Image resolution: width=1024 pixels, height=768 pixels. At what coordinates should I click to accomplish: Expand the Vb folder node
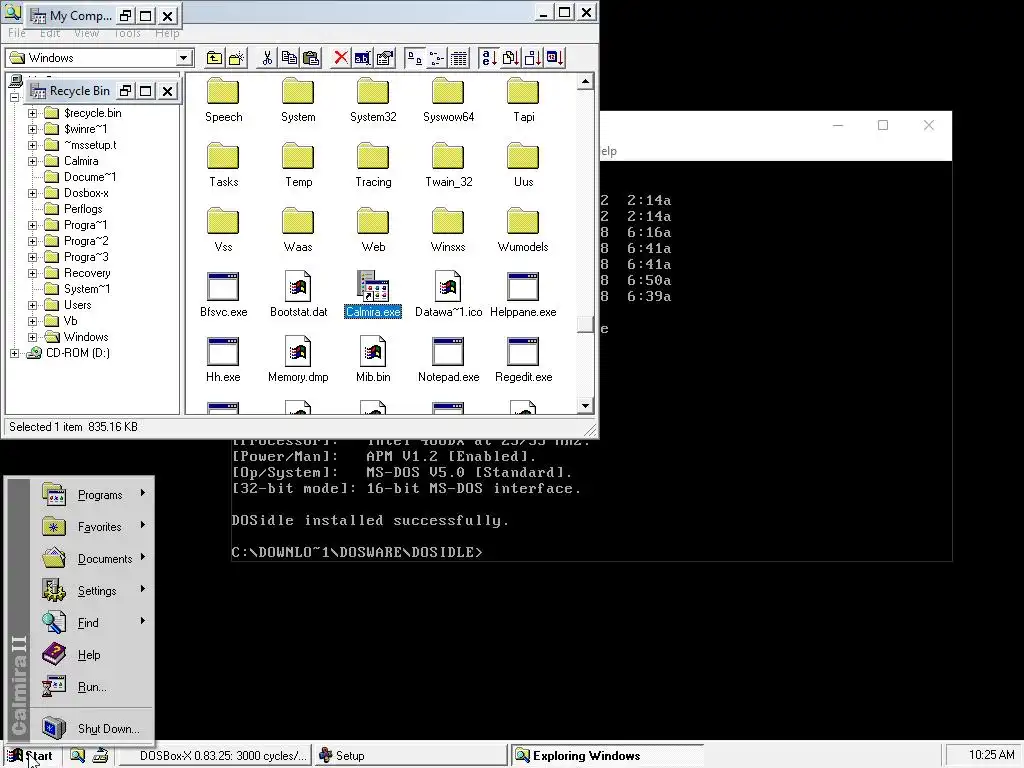coord(32,321)
